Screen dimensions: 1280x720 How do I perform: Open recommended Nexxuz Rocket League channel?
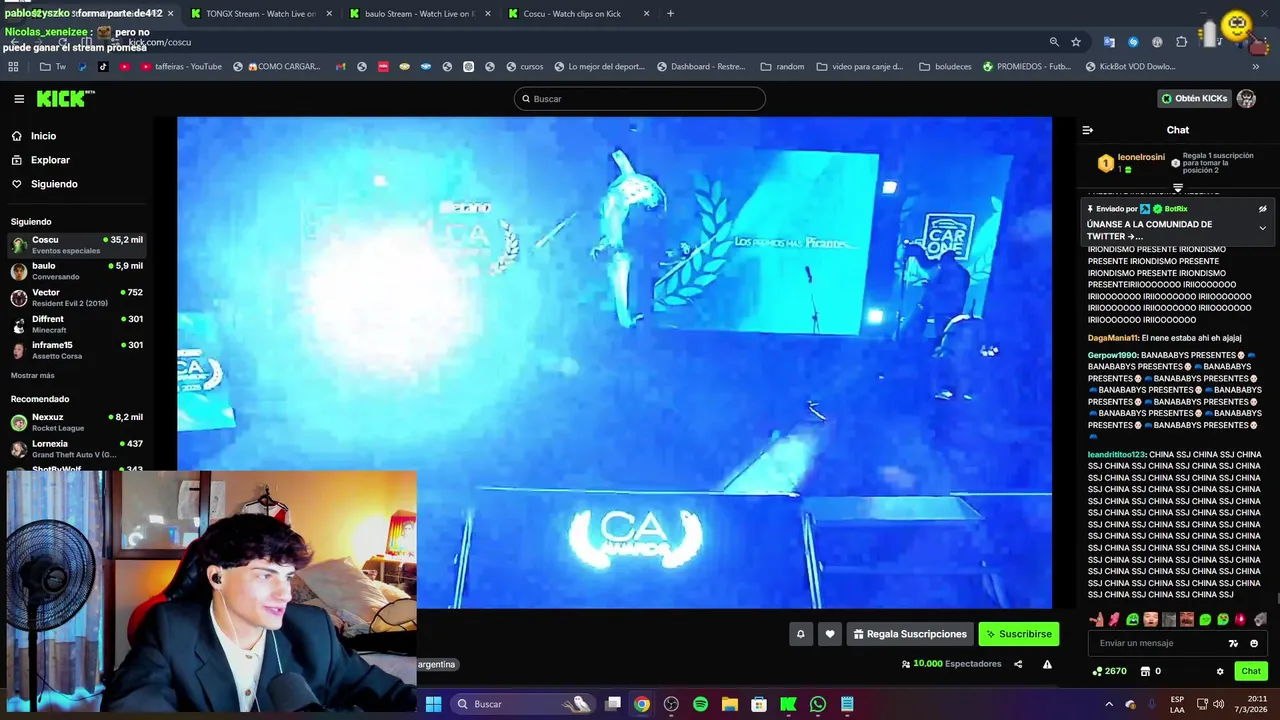click(x=77, y=422)
